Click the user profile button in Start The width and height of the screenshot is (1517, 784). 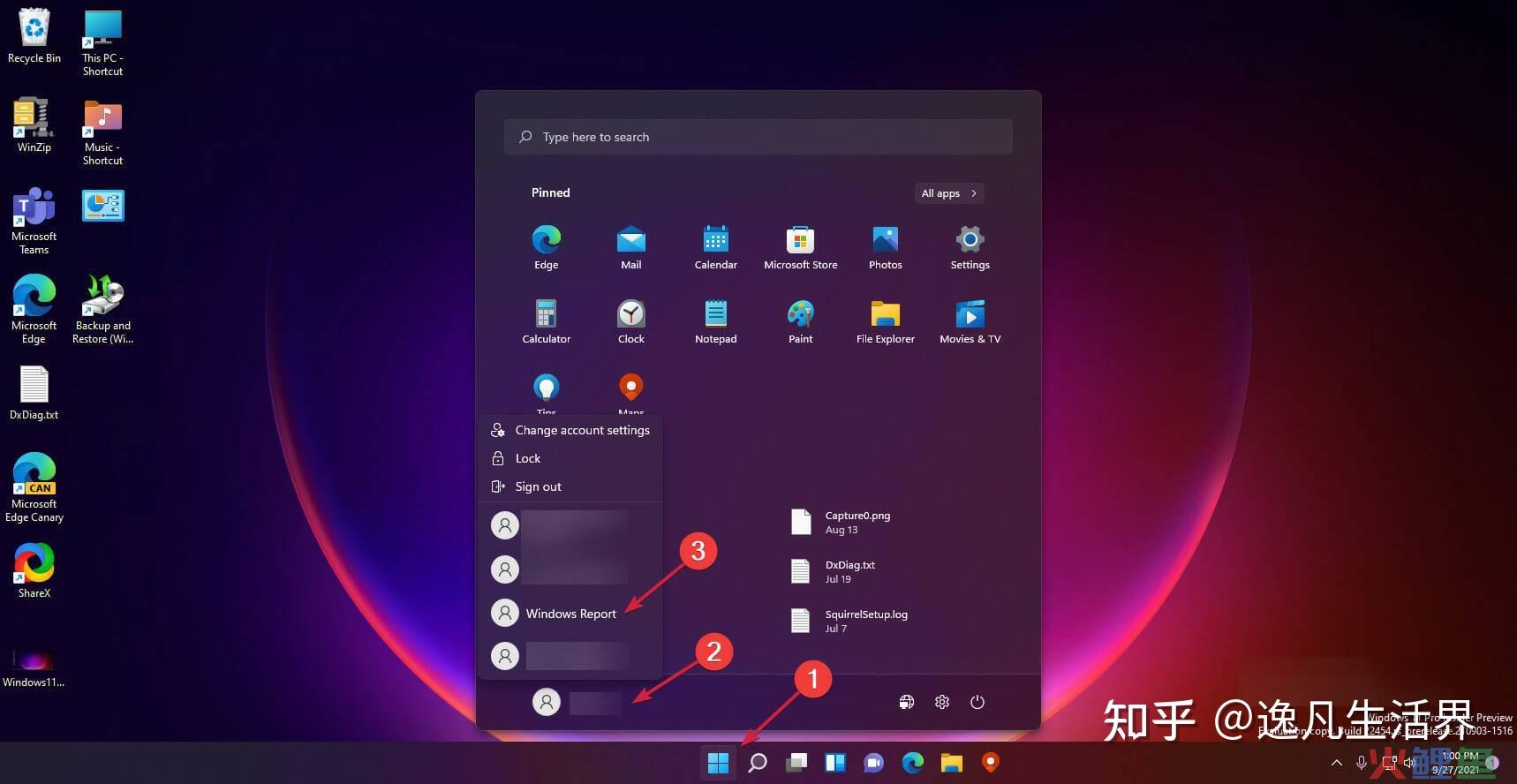pyautogui.click(x=577, y=702)
